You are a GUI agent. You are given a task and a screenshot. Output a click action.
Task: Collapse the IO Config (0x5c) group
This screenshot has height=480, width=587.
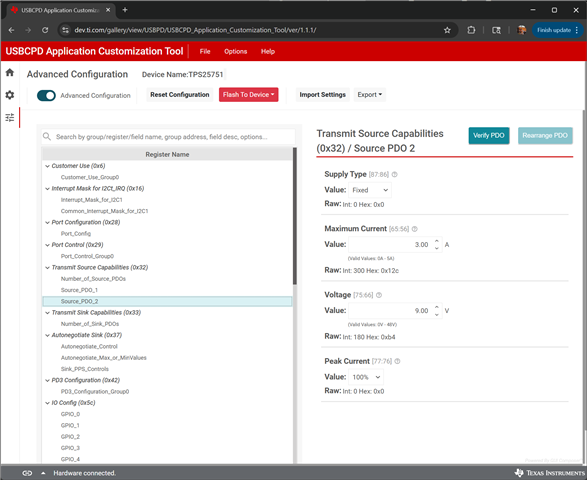(x=47, y=403)
